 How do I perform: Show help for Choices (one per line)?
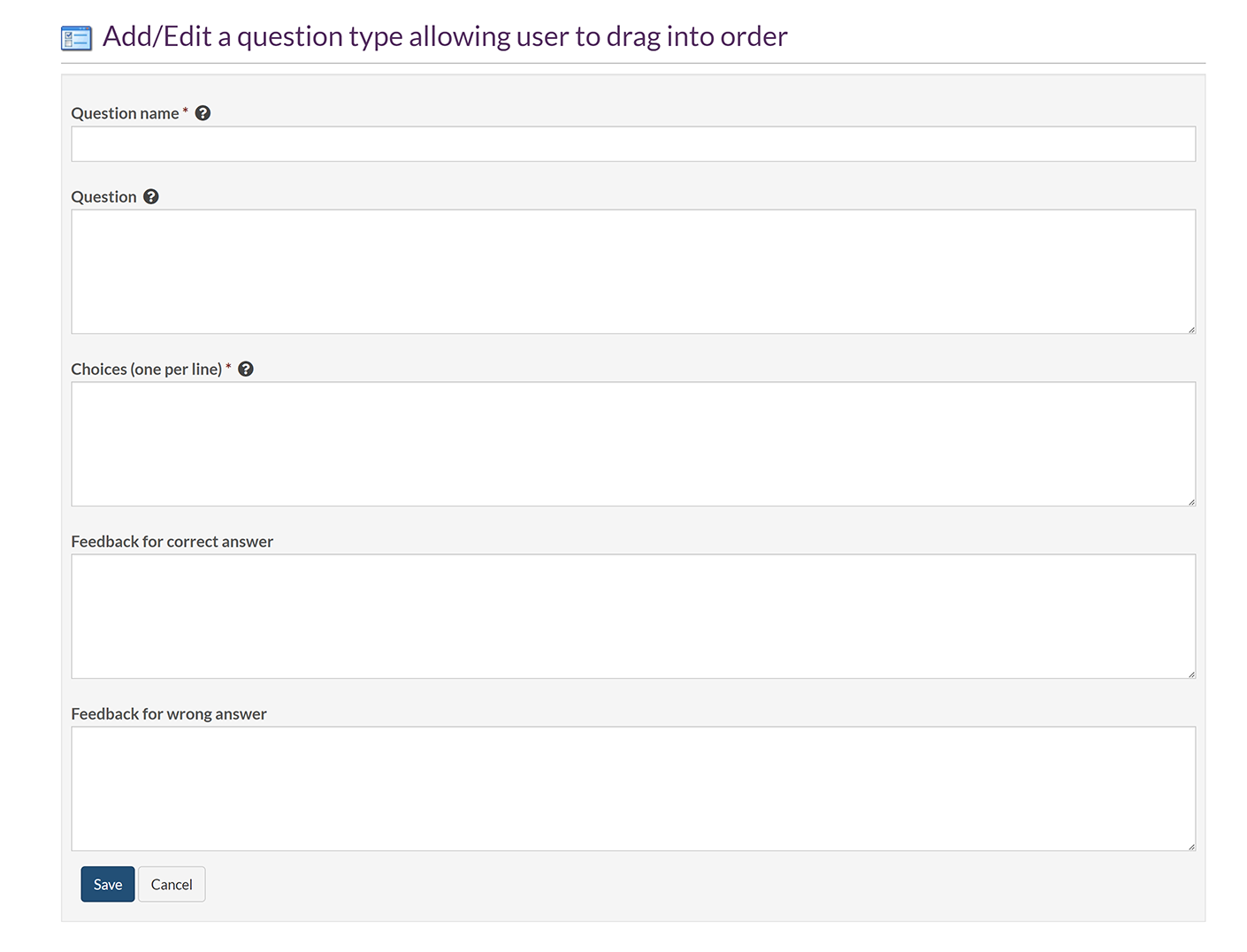coord(246,369)
